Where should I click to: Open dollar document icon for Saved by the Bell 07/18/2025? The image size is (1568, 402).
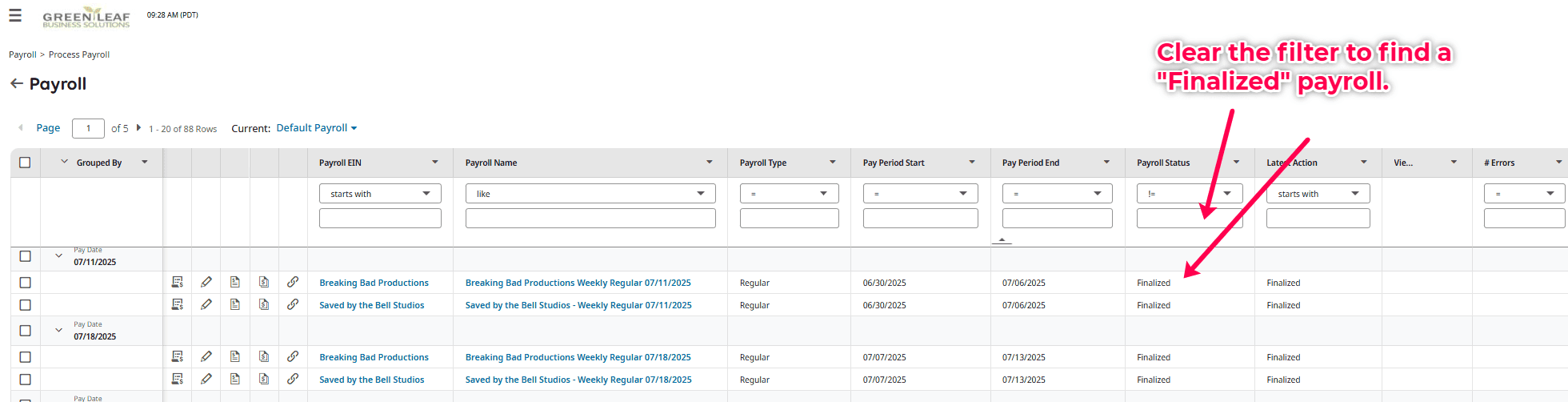pos(264,379)
